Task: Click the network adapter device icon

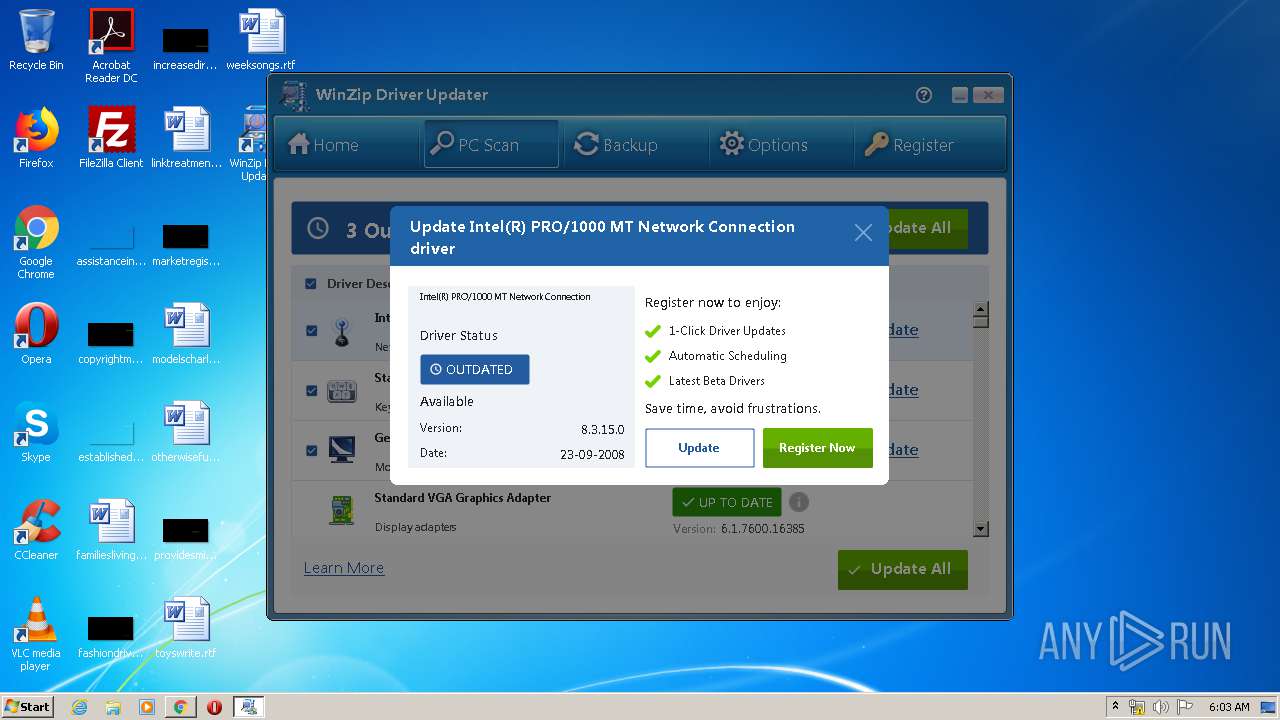Action: coord(341,333)
